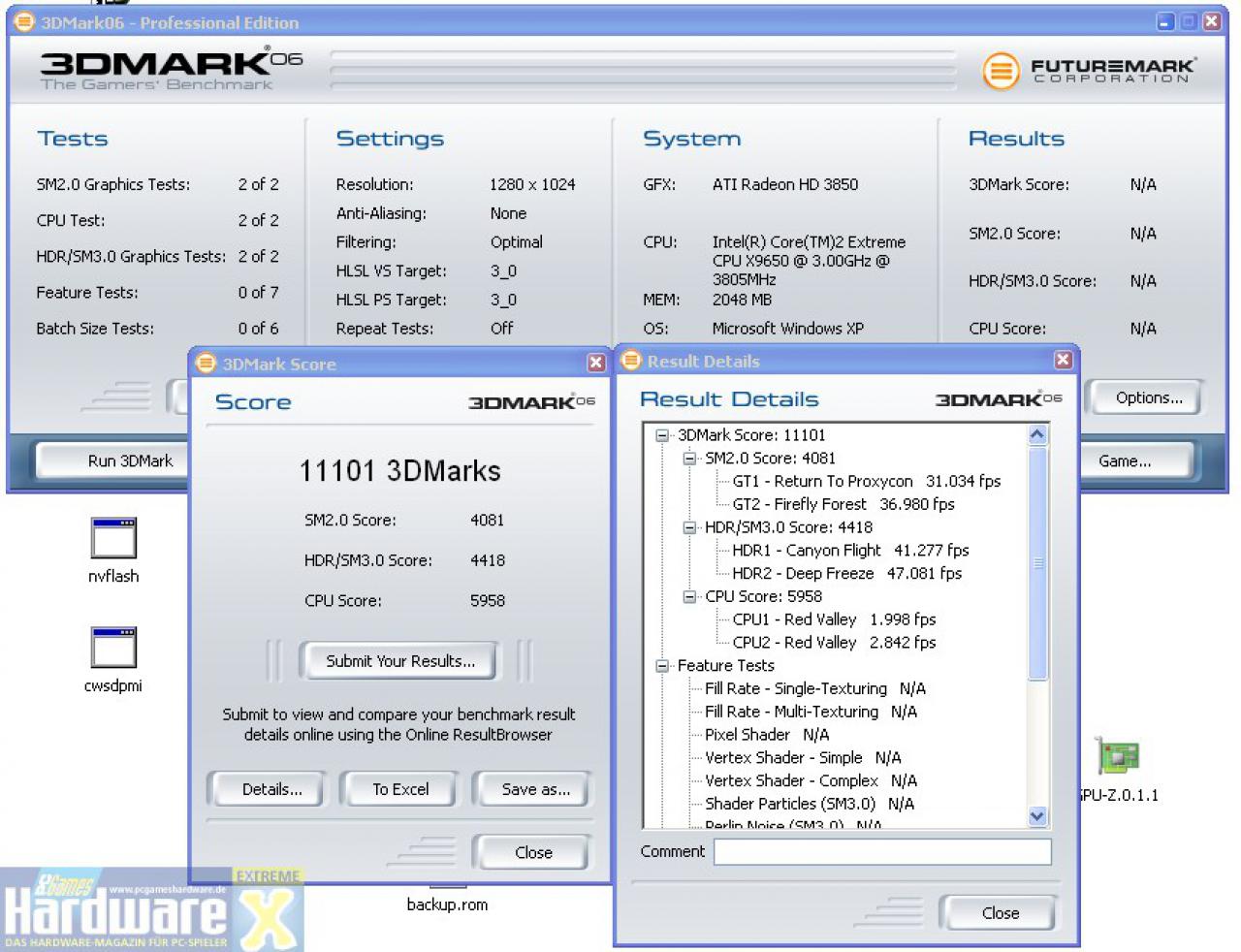Viewport: 1241px width, 952px height.
Task: Select HDR2 - Deep Freeze row
Action: (847, 573)
